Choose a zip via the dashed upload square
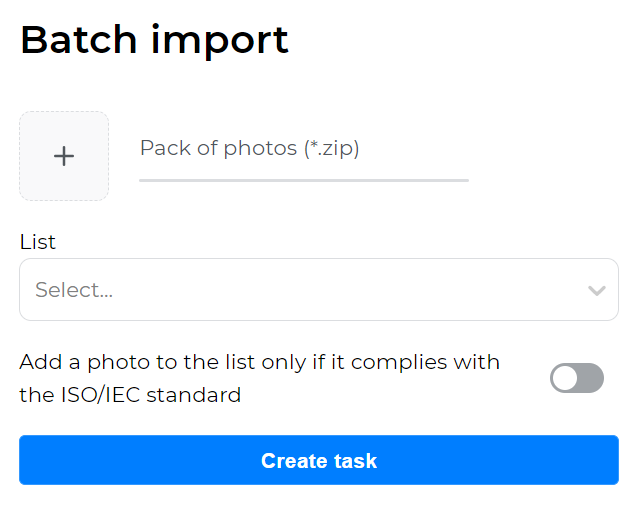643x506 pixels. click(64, 156)
